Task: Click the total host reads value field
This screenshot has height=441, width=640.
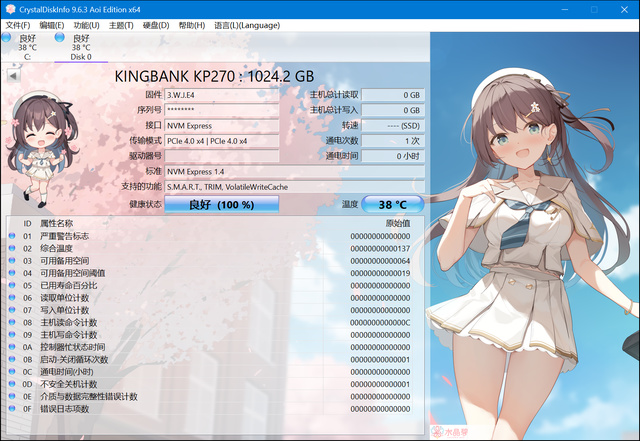Action: point(393,95)
